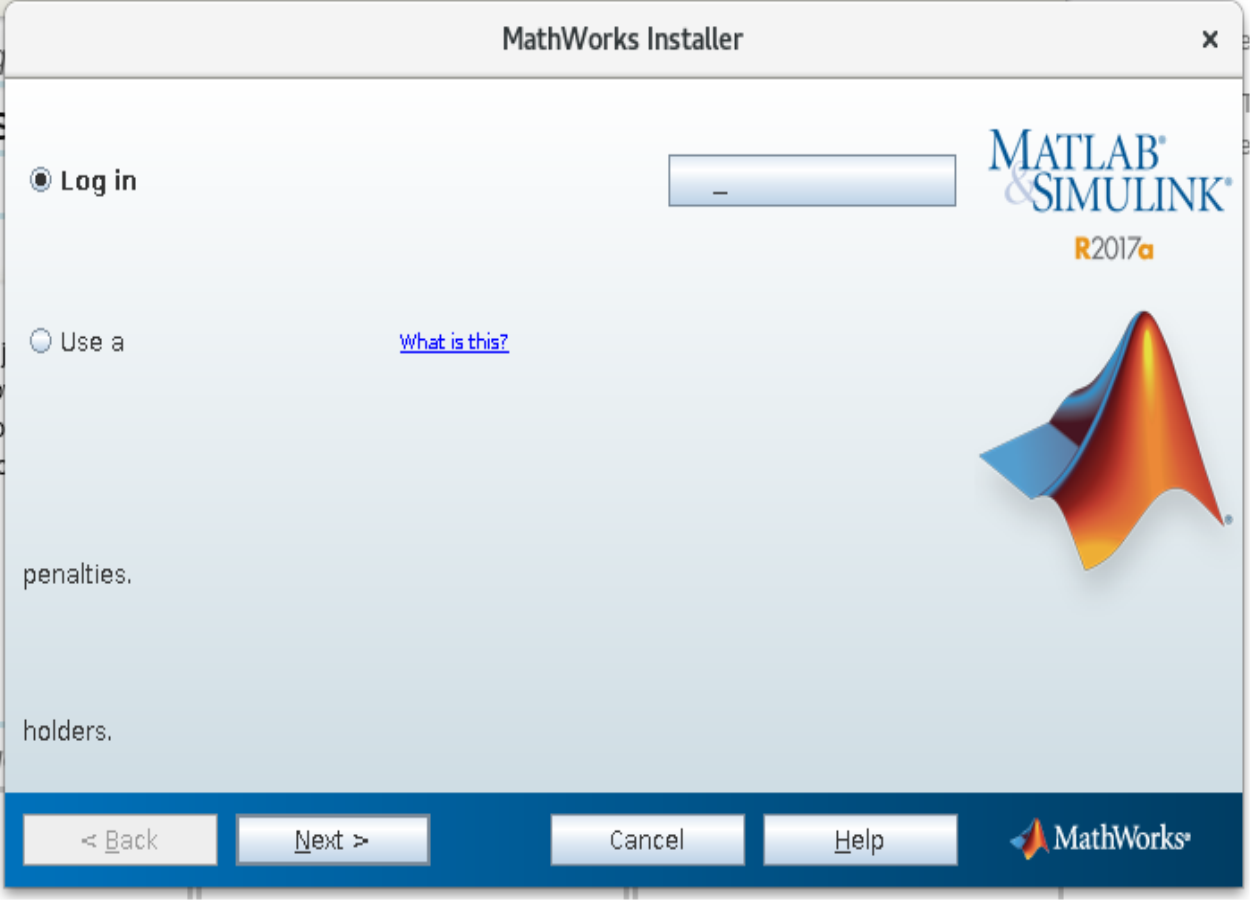Image resolution: width=1250 pixels, height=900 pixels.
Task: Open installer Help
Action: [860, 840]
